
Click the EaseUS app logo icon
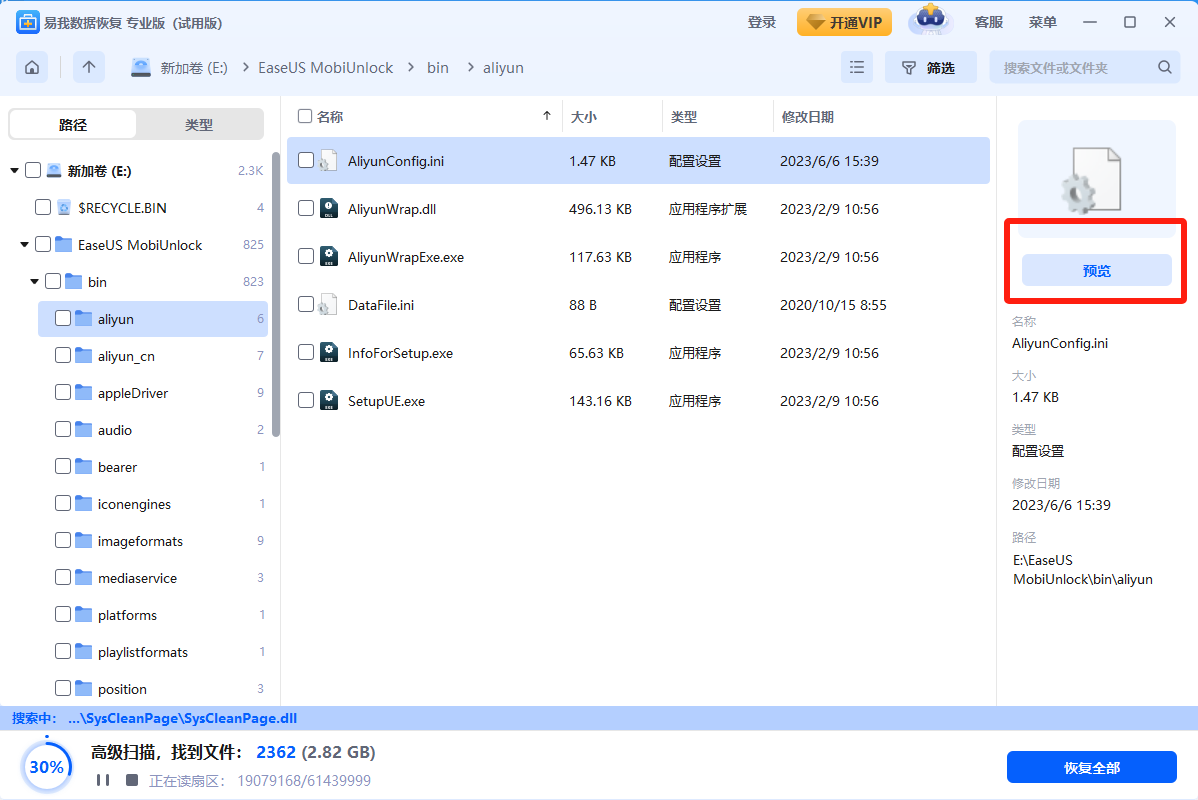click(28, 23)
